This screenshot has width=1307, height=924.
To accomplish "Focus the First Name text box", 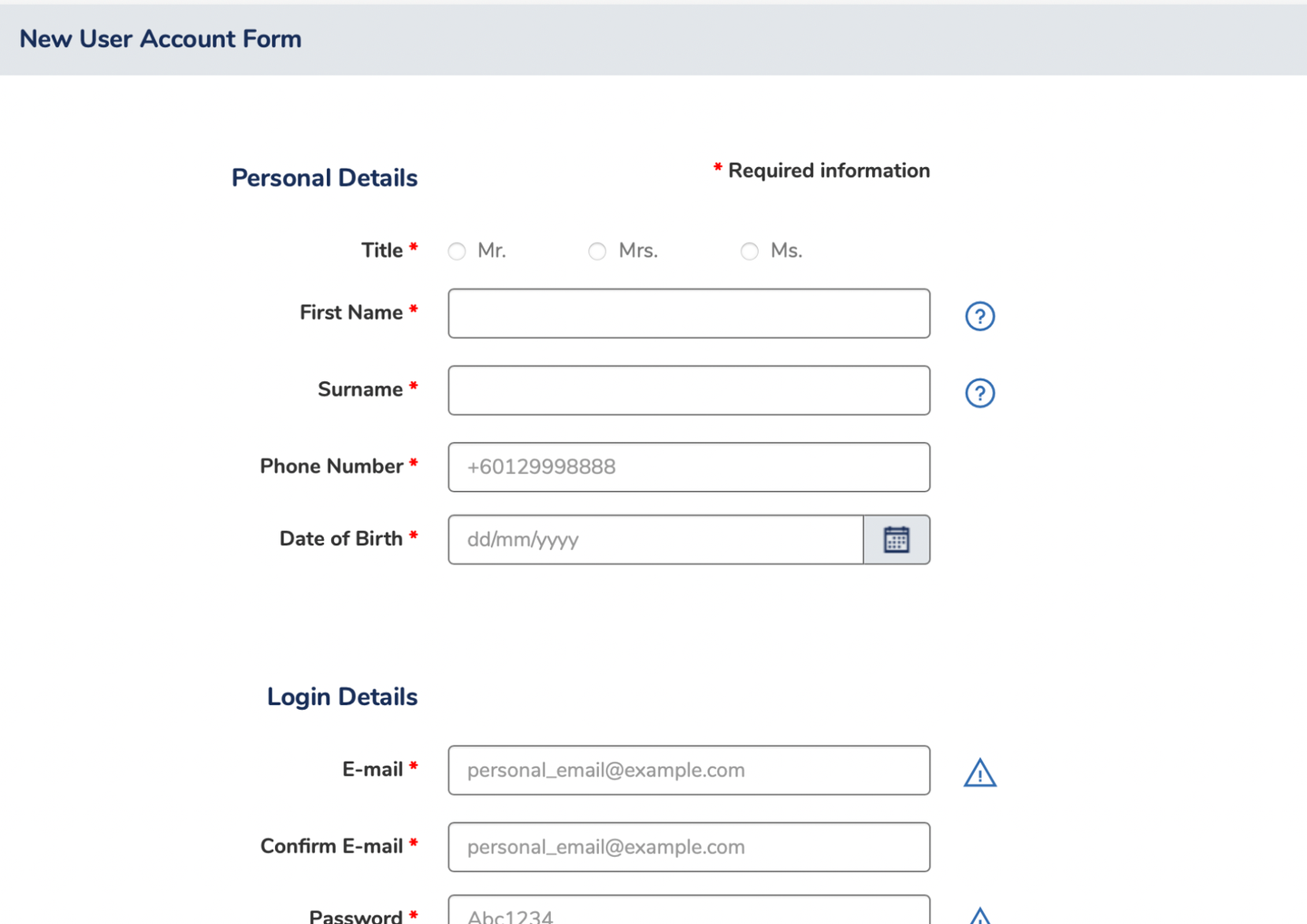I will point(688,314).
